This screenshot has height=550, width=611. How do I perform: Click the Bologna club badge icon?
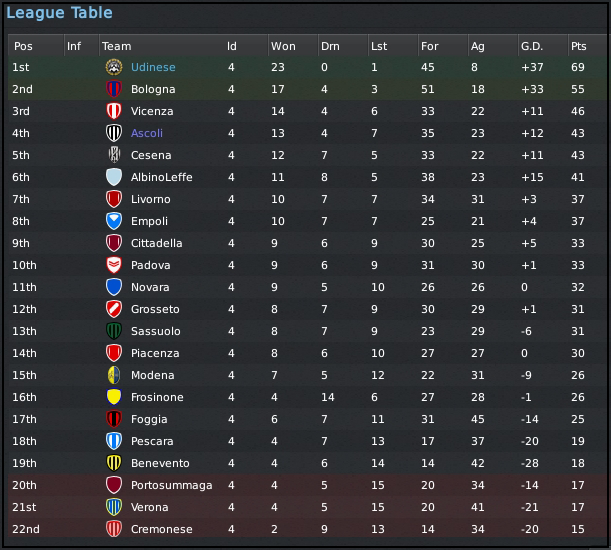pyautogui.click(x=113, y=89)
